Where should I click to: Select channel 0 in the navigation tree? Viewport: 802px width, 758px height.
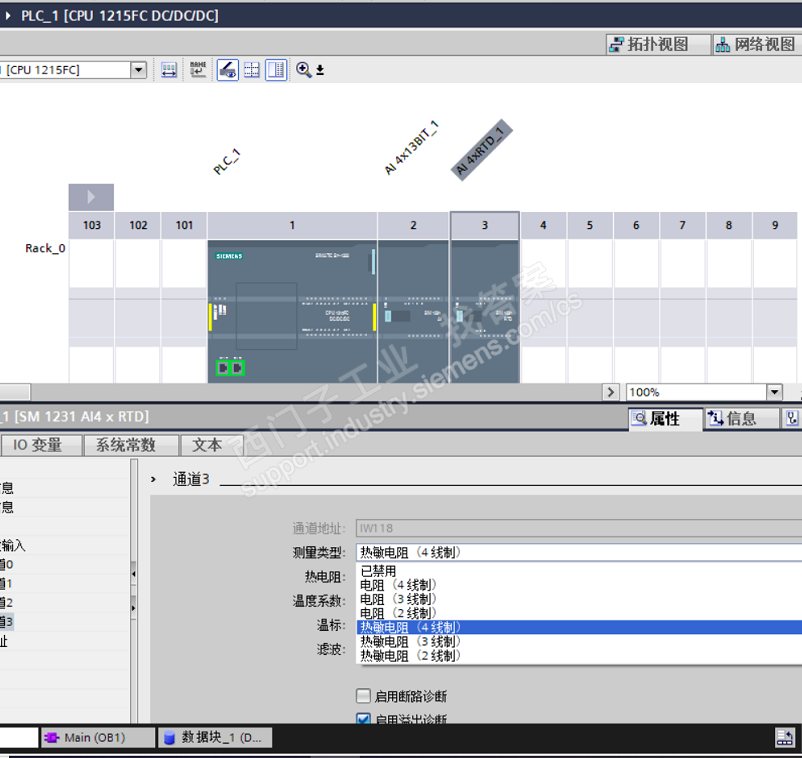7,564
